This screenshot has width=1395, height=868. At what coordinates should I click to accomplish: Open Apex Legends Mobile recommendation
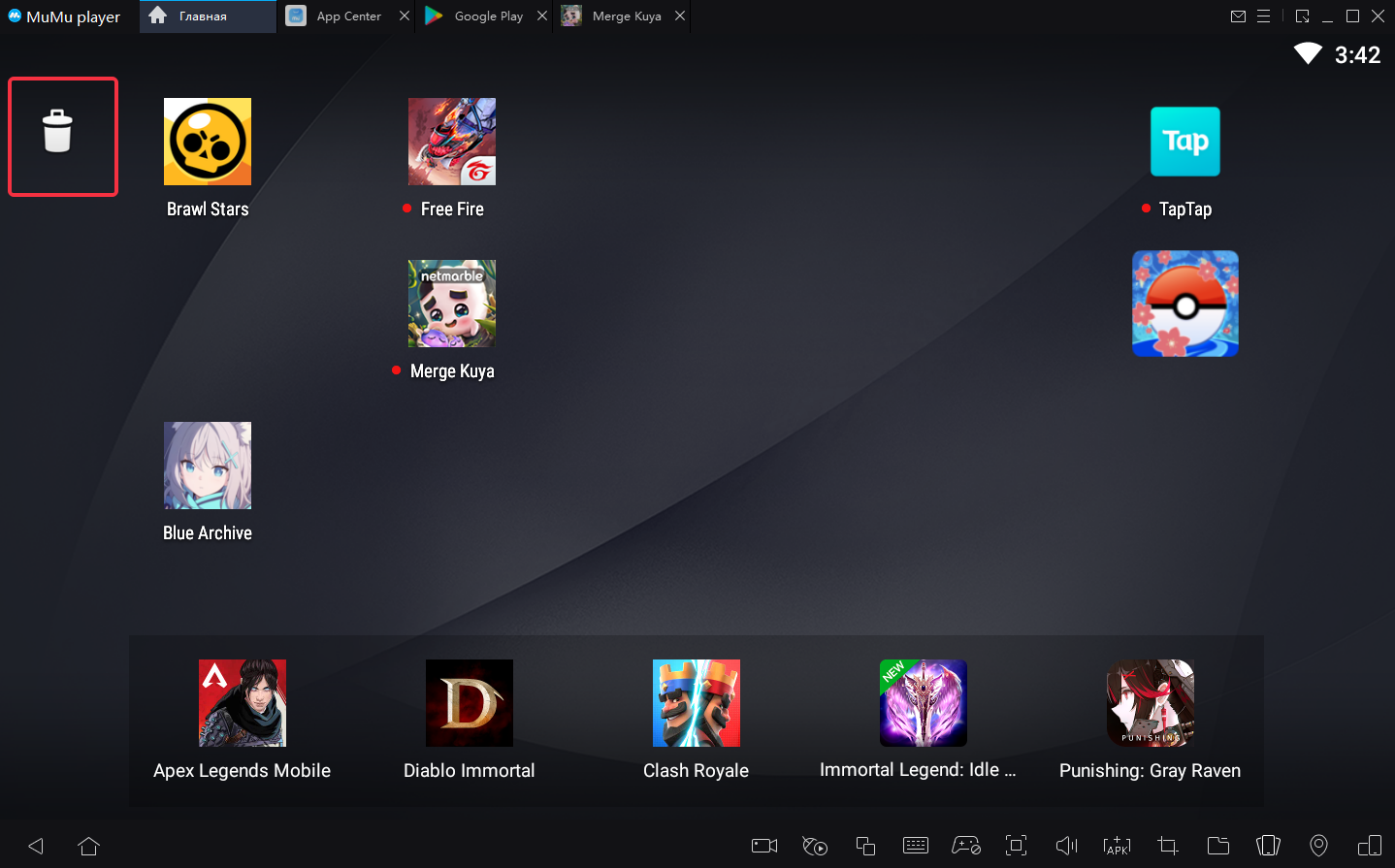coord(243,703)
